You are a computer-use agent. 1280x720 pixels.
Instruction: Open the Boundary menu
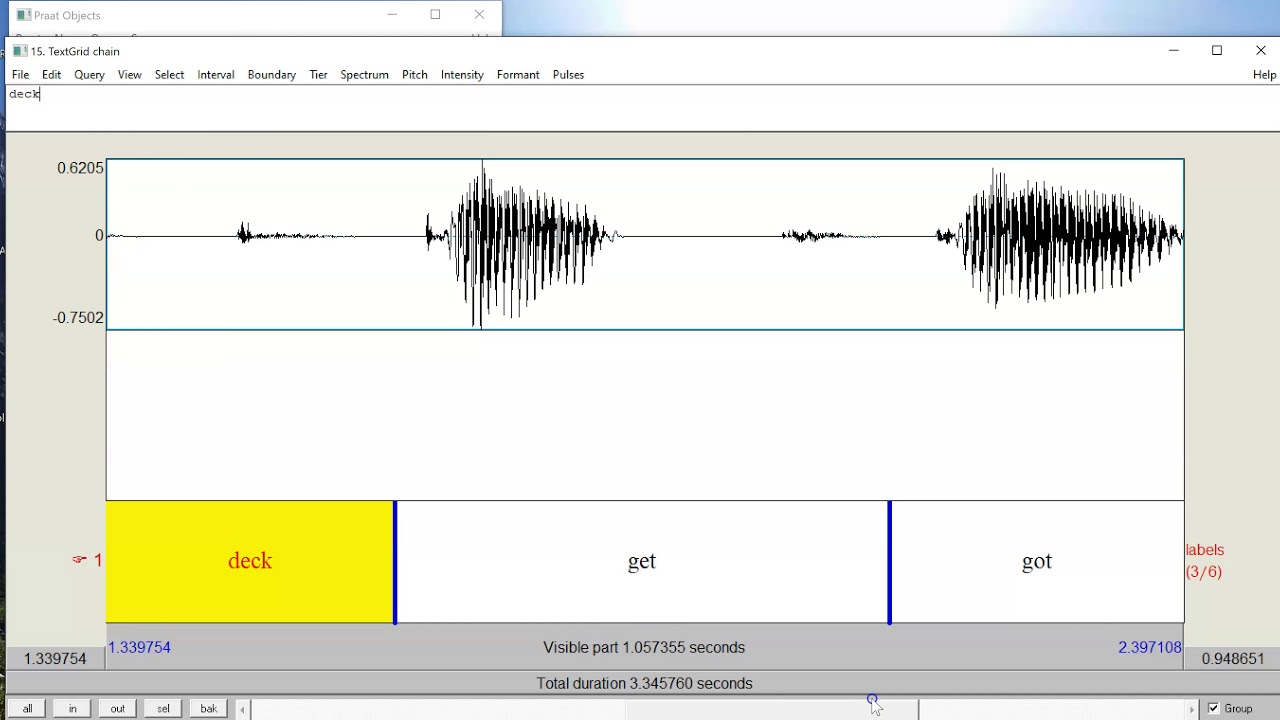point(271,75)
